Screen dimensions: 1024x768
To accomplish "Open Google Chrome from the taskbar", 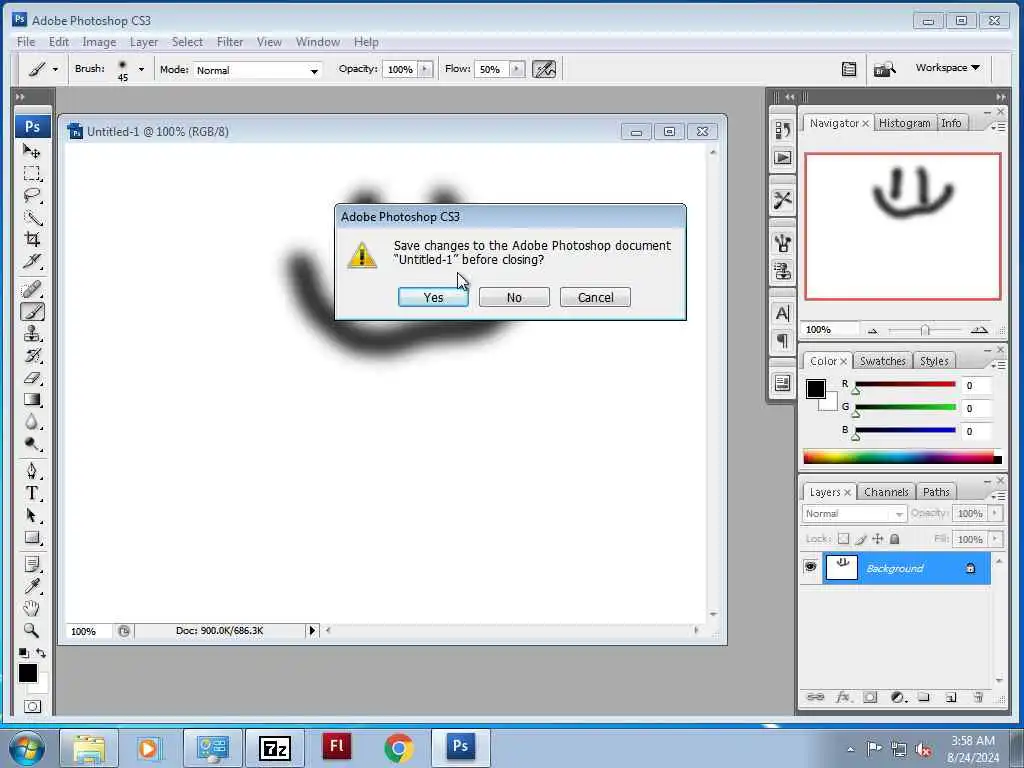I will point(398,748).
